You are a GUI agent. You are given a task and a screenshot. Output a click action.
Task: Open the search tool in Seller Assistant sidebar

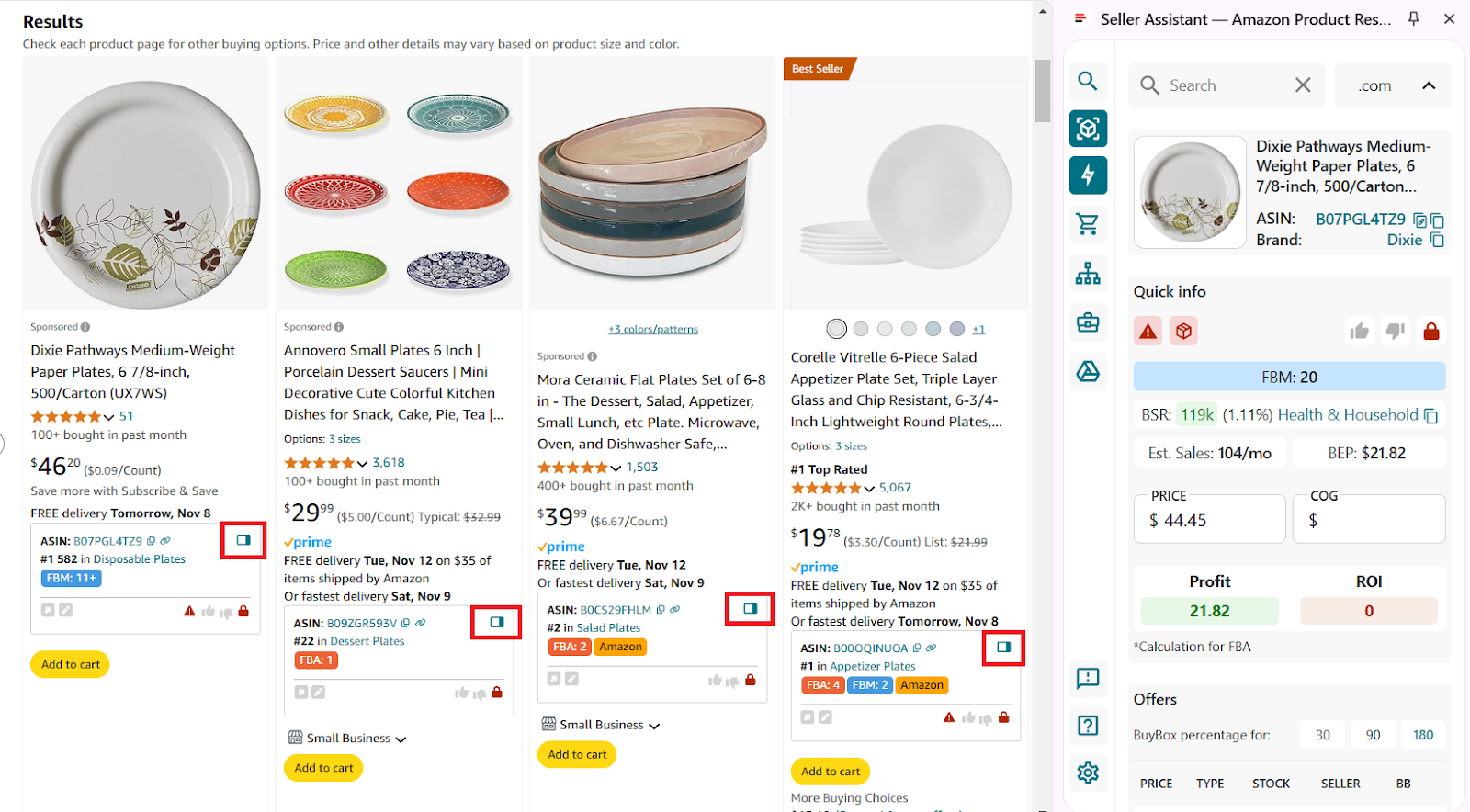click(1088, 81)
